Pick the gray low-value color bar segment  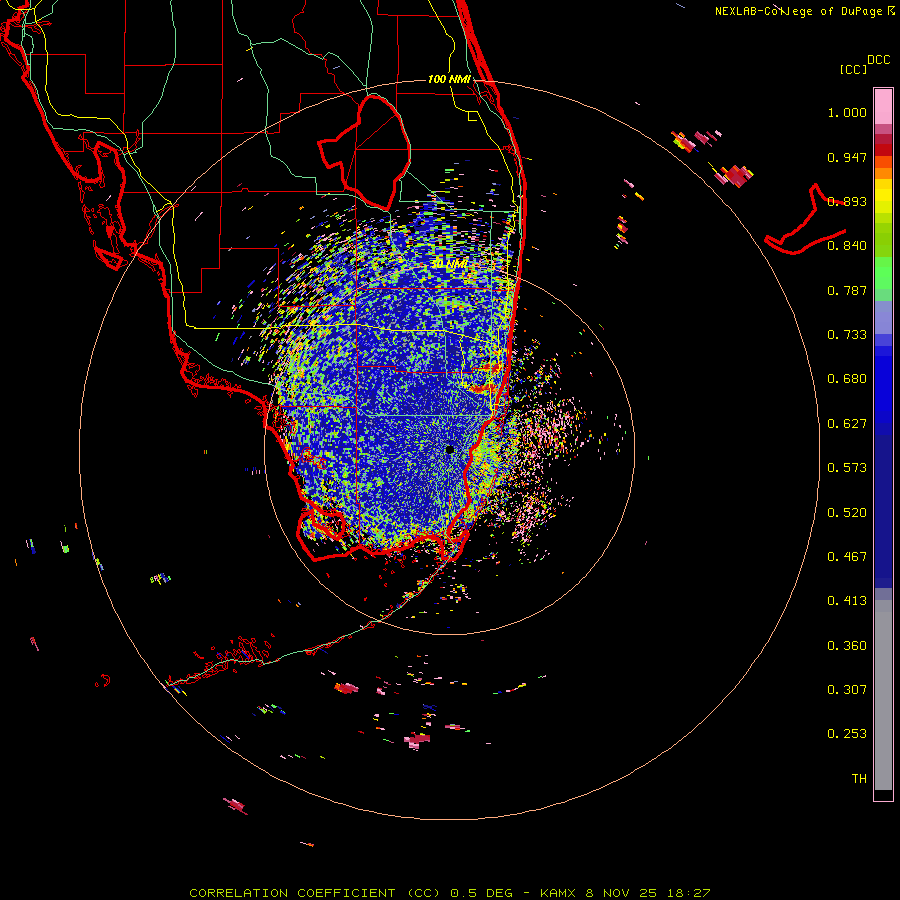click(883, 695)
